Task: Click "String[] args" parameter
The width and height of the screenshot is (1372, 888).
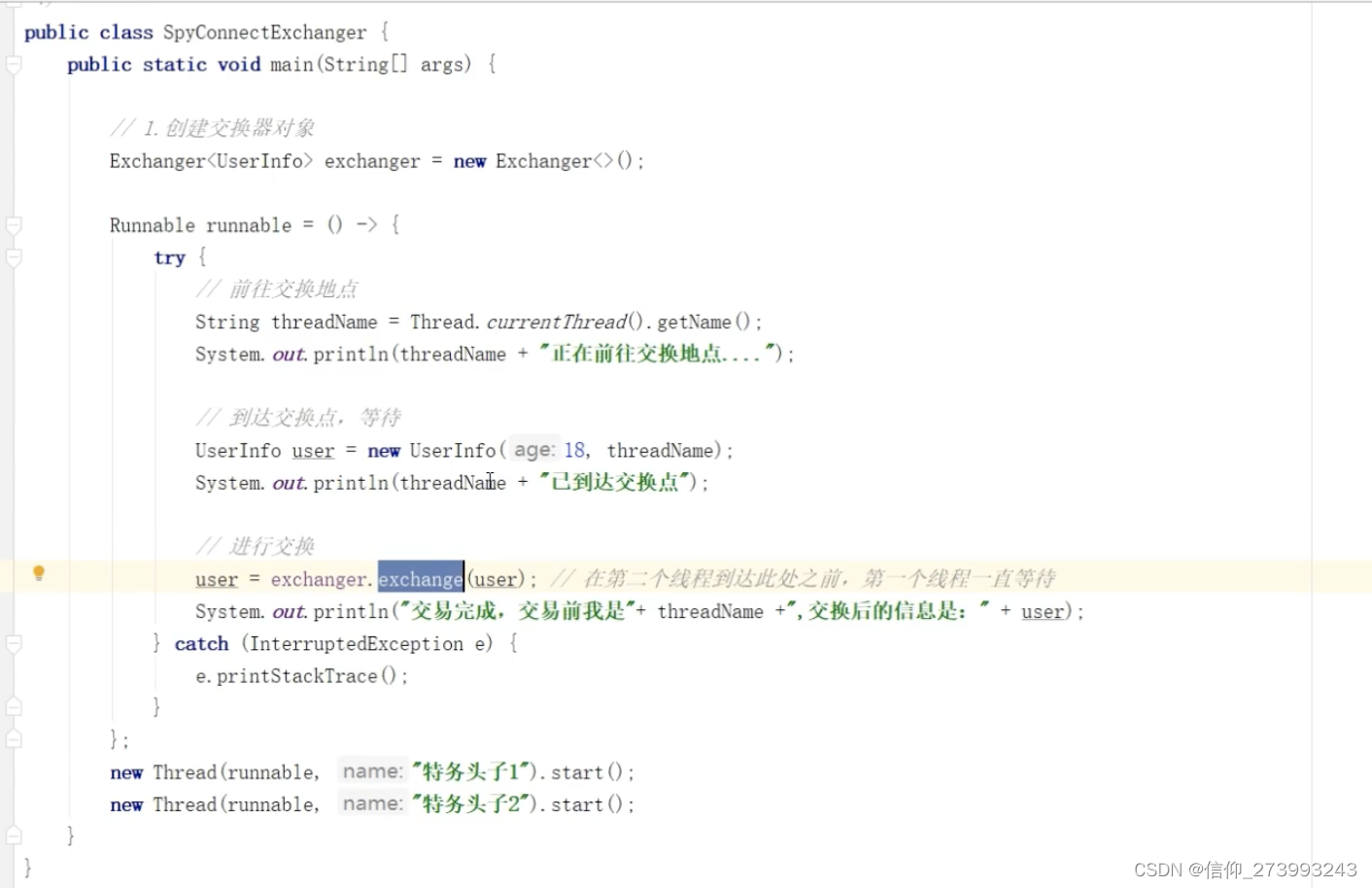Action: coord(393,64)
